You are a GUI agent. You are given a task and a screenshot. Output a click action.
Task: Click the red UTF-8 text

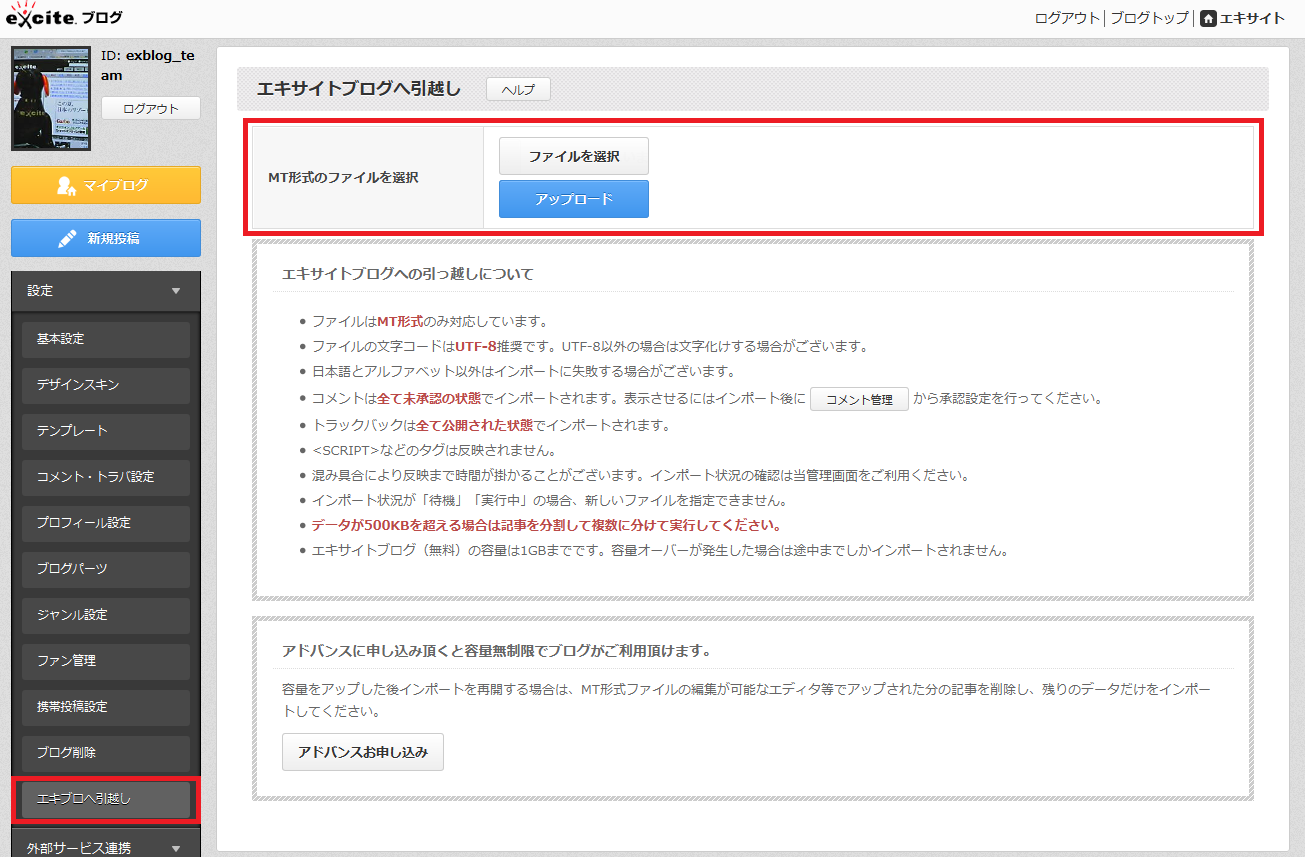coord(476,347)
